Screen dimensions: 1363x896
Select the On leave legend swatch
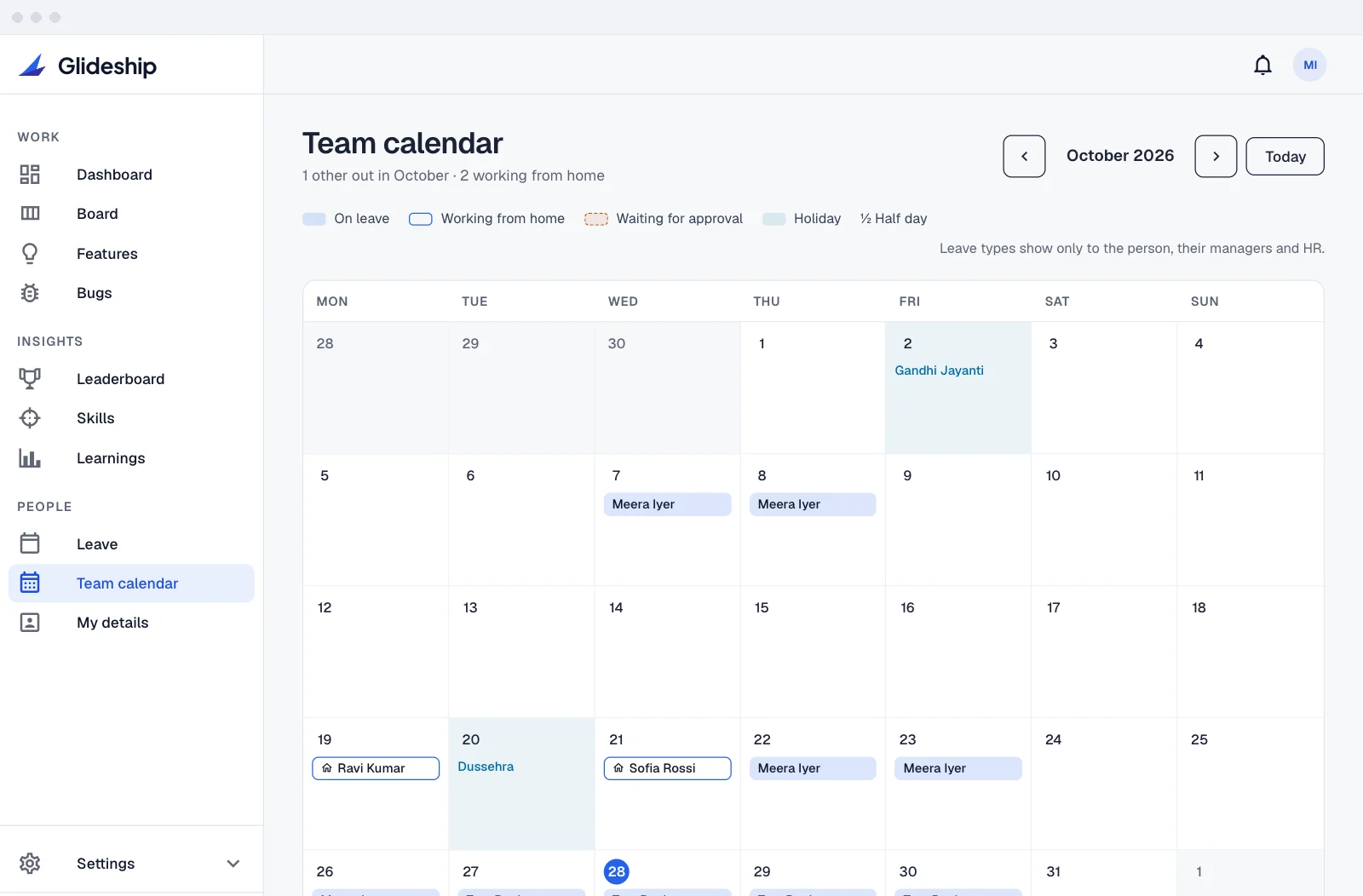click(314, 219)
